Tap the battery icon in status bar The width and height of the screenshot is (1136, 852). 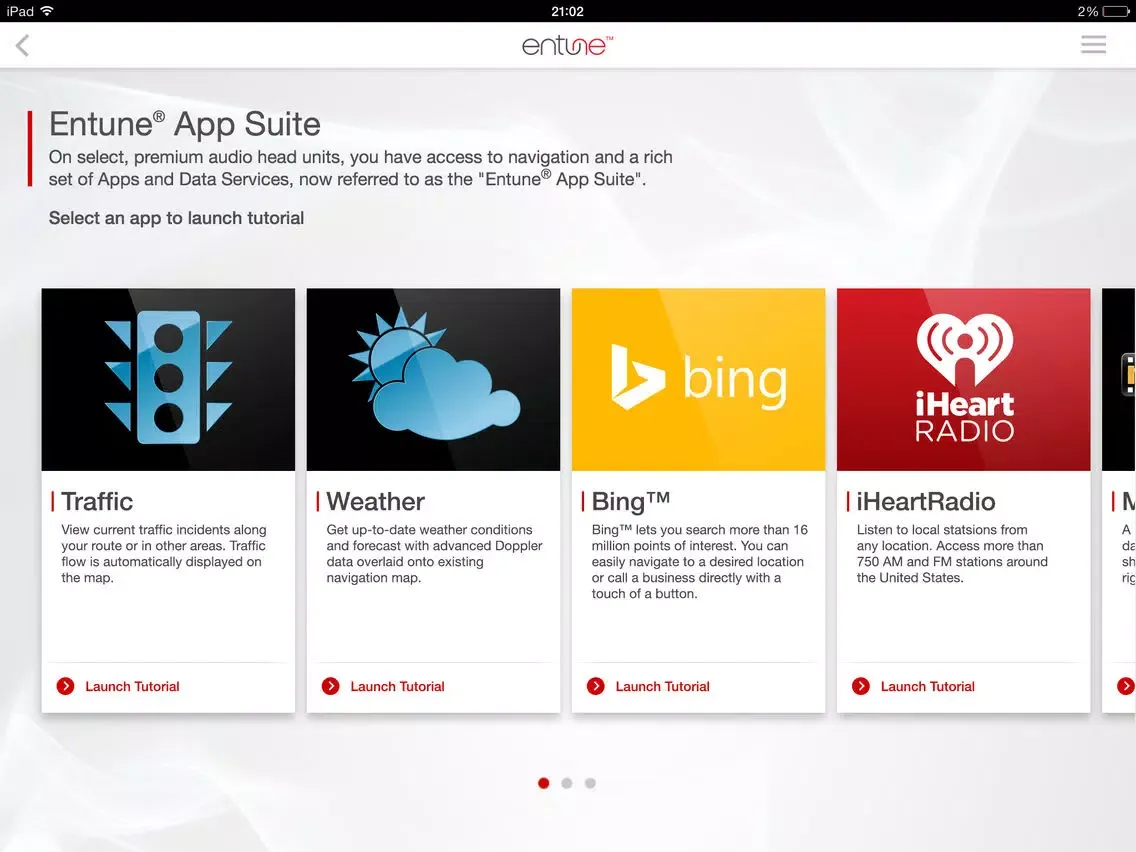pos(1116,11)
